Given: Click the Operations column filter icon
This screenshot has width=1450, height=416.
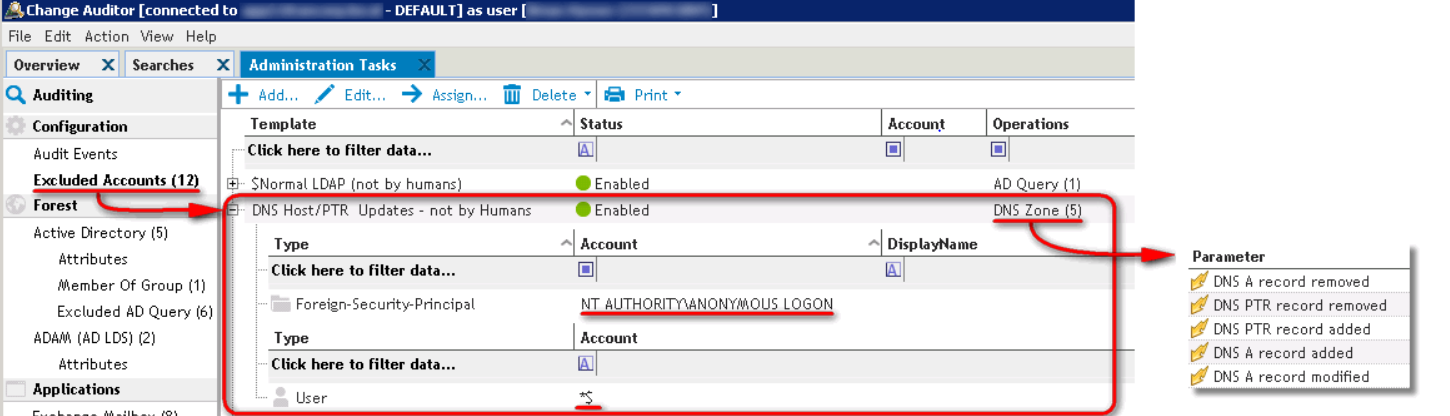Looking at the screenshot, I should [998, 150].
